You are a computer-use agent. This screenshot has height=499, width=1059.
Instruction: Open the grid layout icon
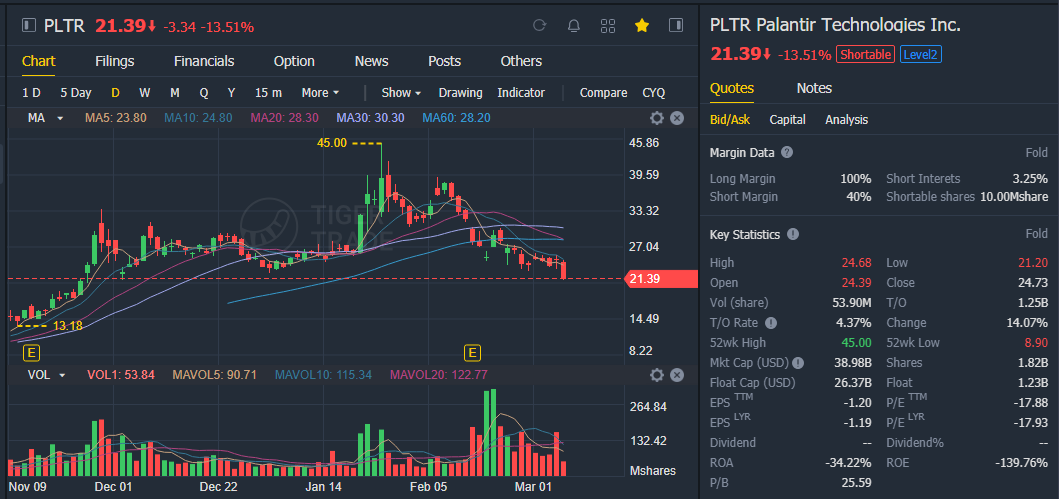(x=608, y=26)
